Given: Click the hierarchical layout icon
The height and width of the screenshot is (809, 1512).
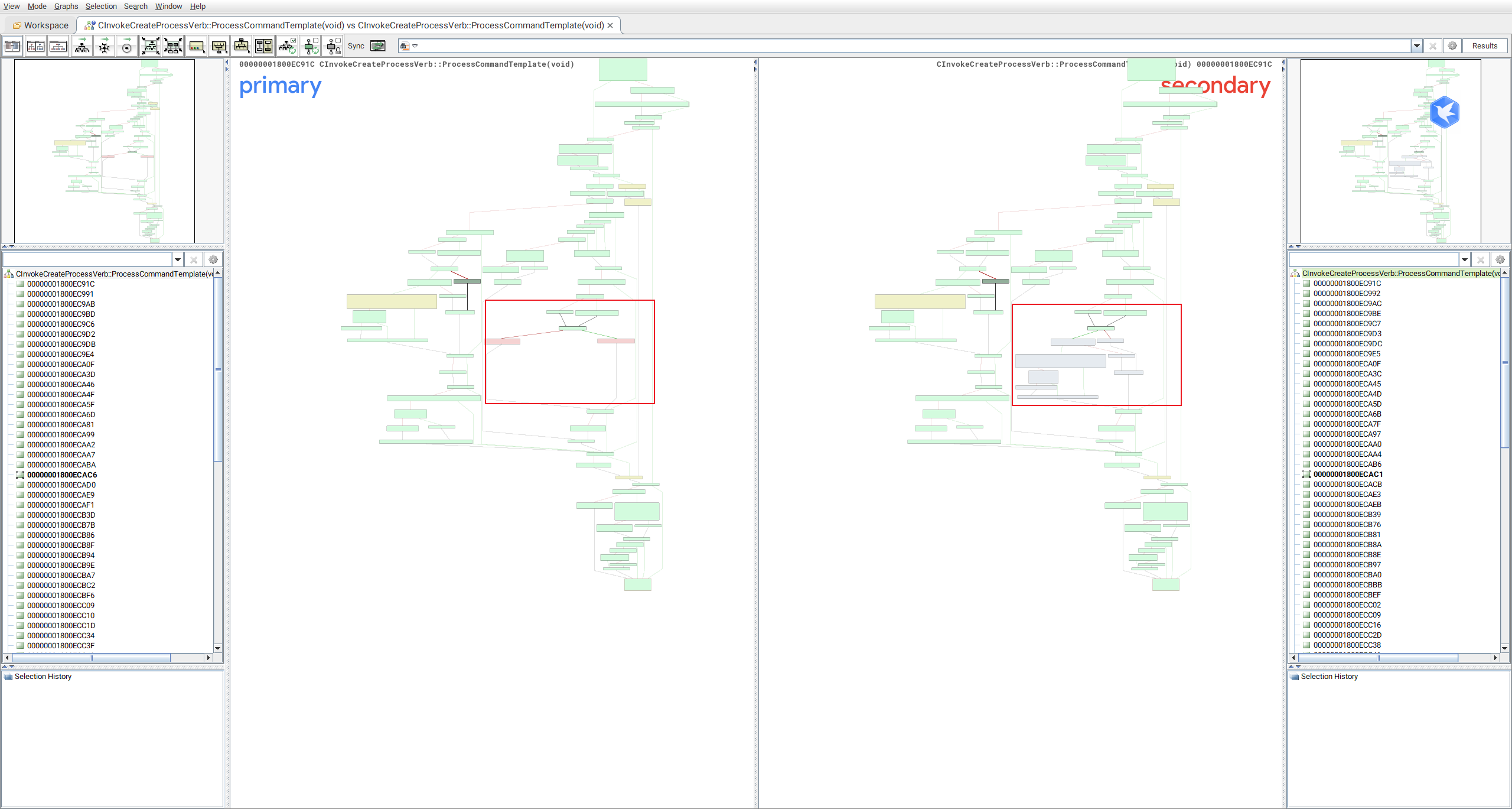Looking at the screenshot, I should click(x=82, y=46).
